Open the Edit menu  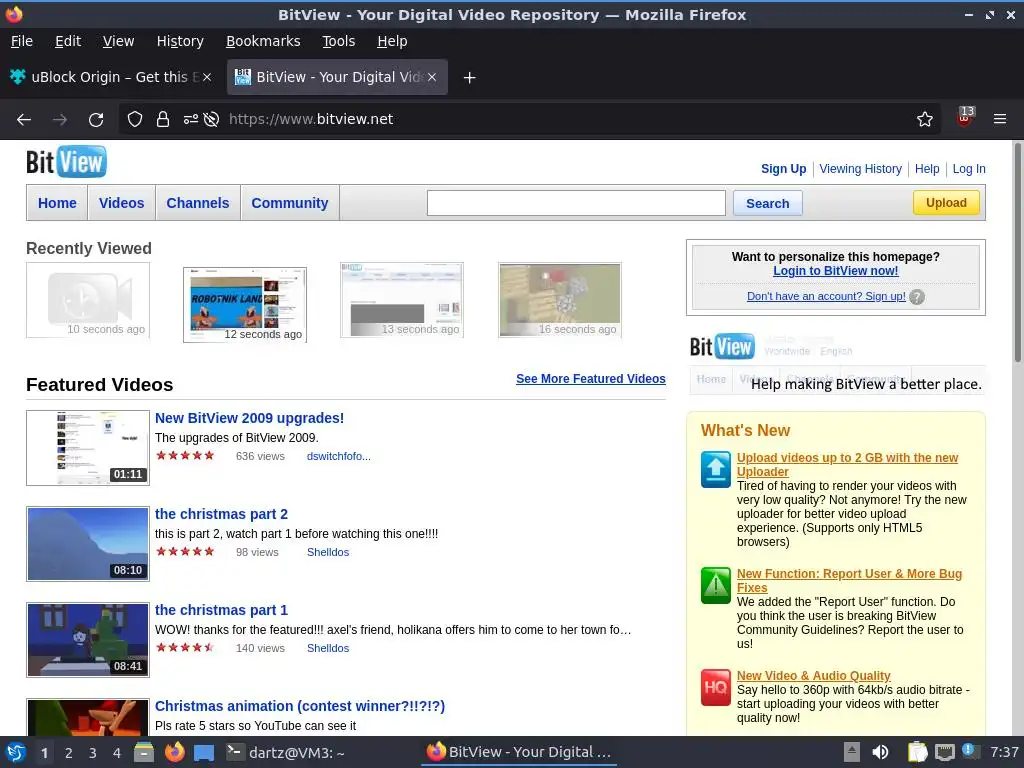click(x=68, y=41)
